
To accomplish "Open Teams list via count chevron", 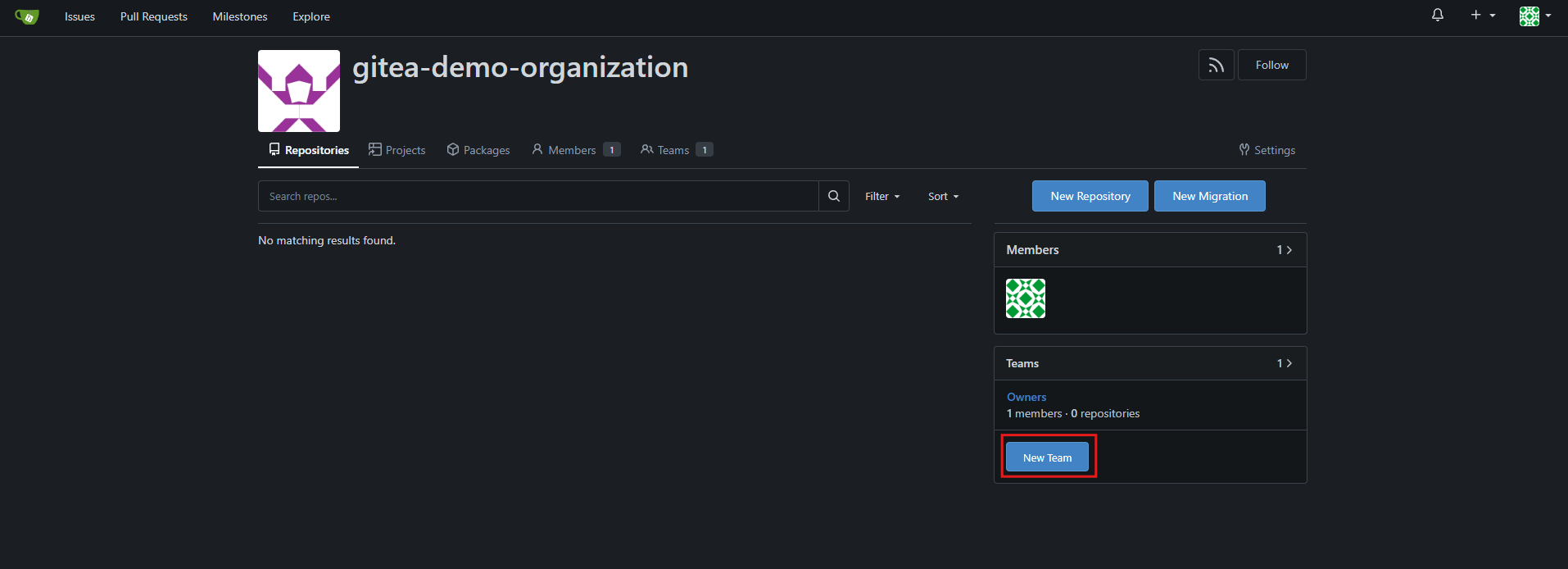I will click(x=1285, y=363).
